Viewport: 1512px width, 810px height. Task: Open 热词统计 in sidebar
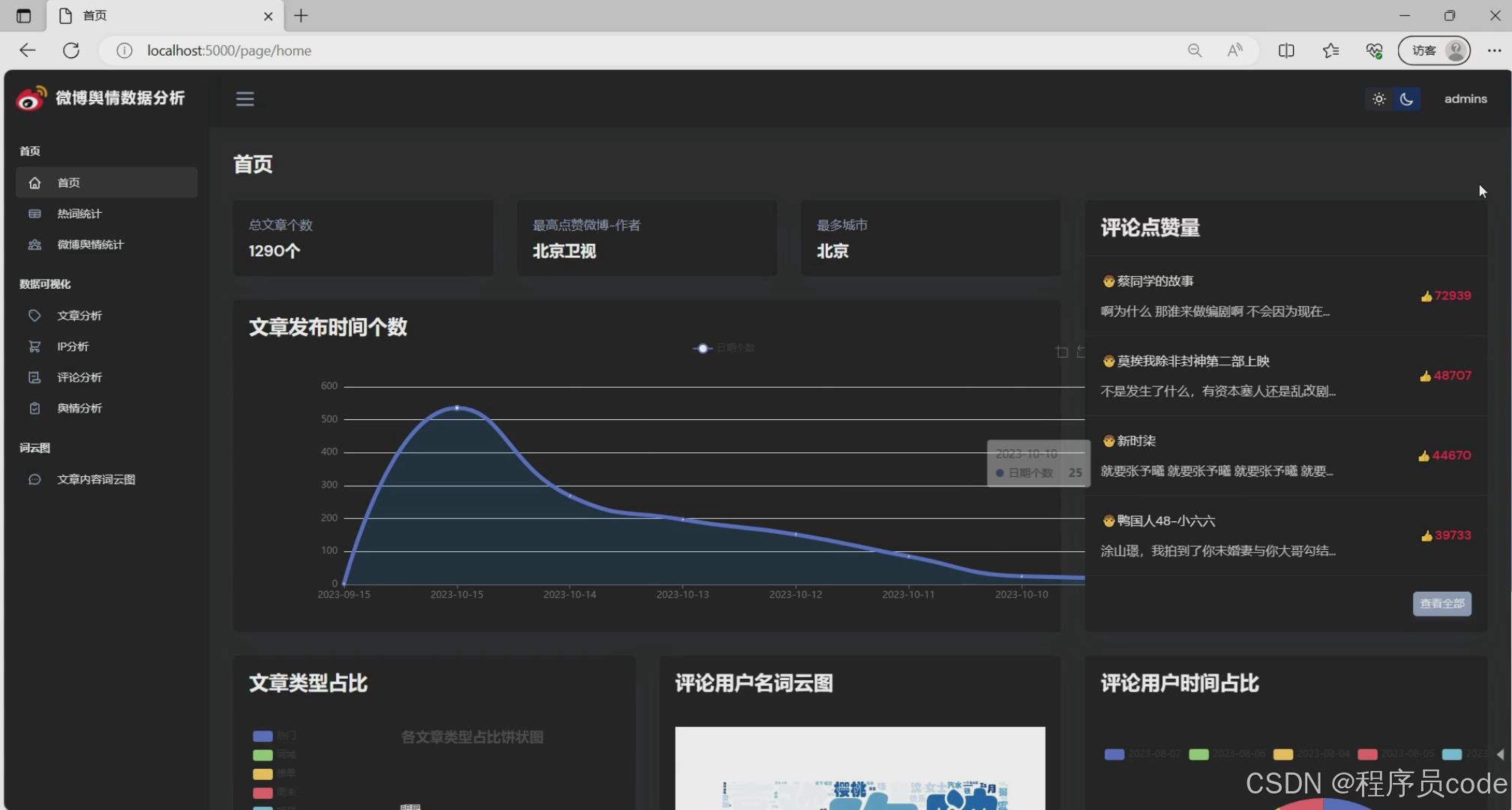[x=79, y=214]
